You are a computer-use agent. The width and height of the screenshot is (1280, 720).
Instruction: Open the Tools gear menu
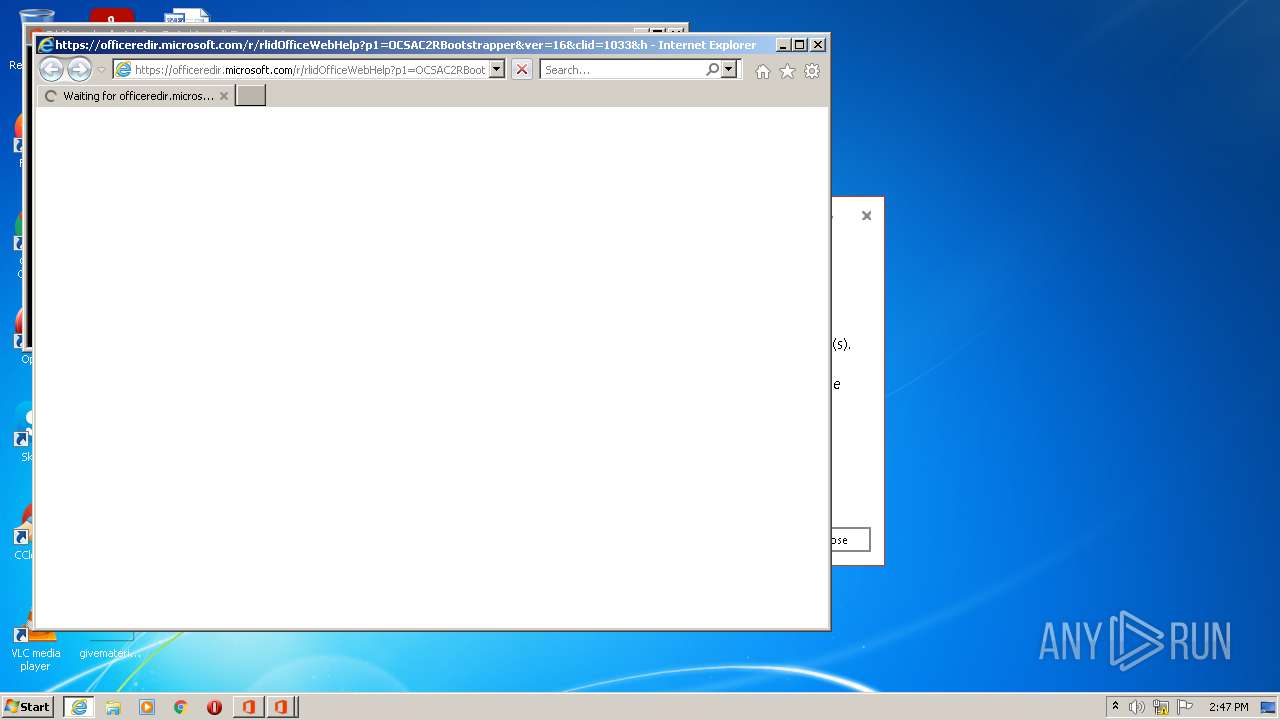click(812, 71)
